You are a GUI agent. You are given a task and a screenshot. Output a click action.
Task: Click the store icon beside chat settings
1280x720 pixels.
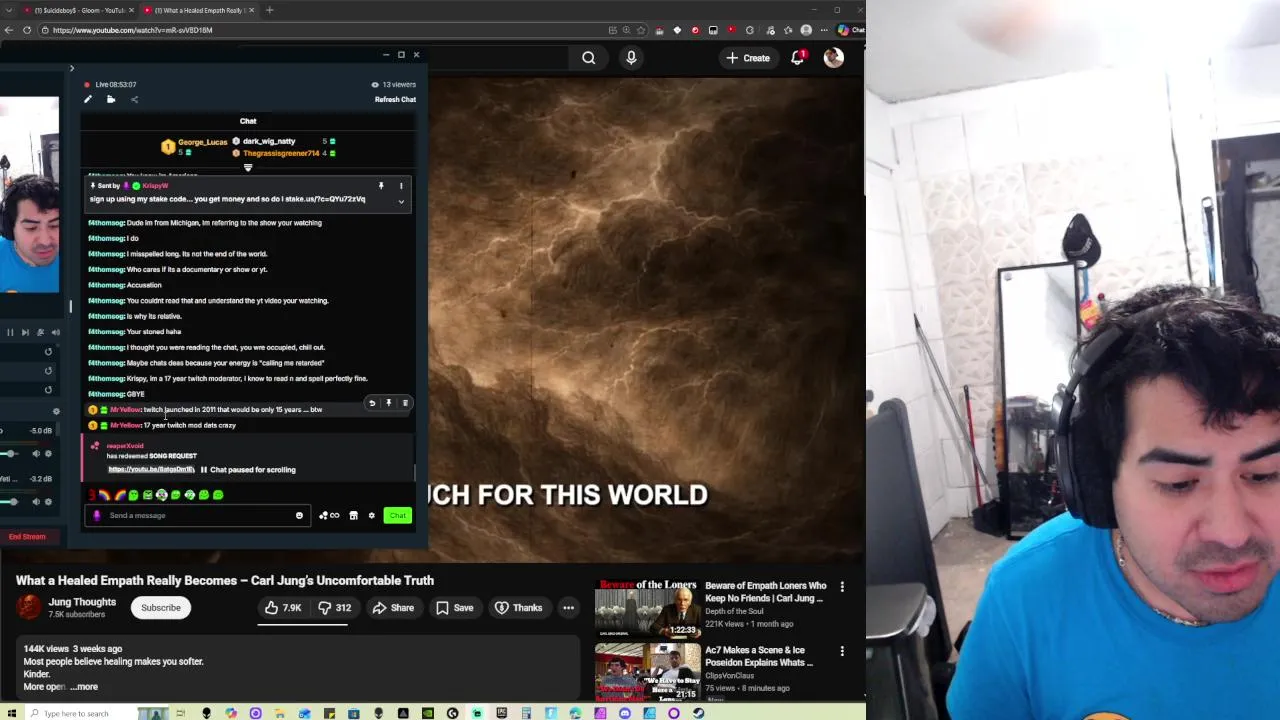click(353, 516)
